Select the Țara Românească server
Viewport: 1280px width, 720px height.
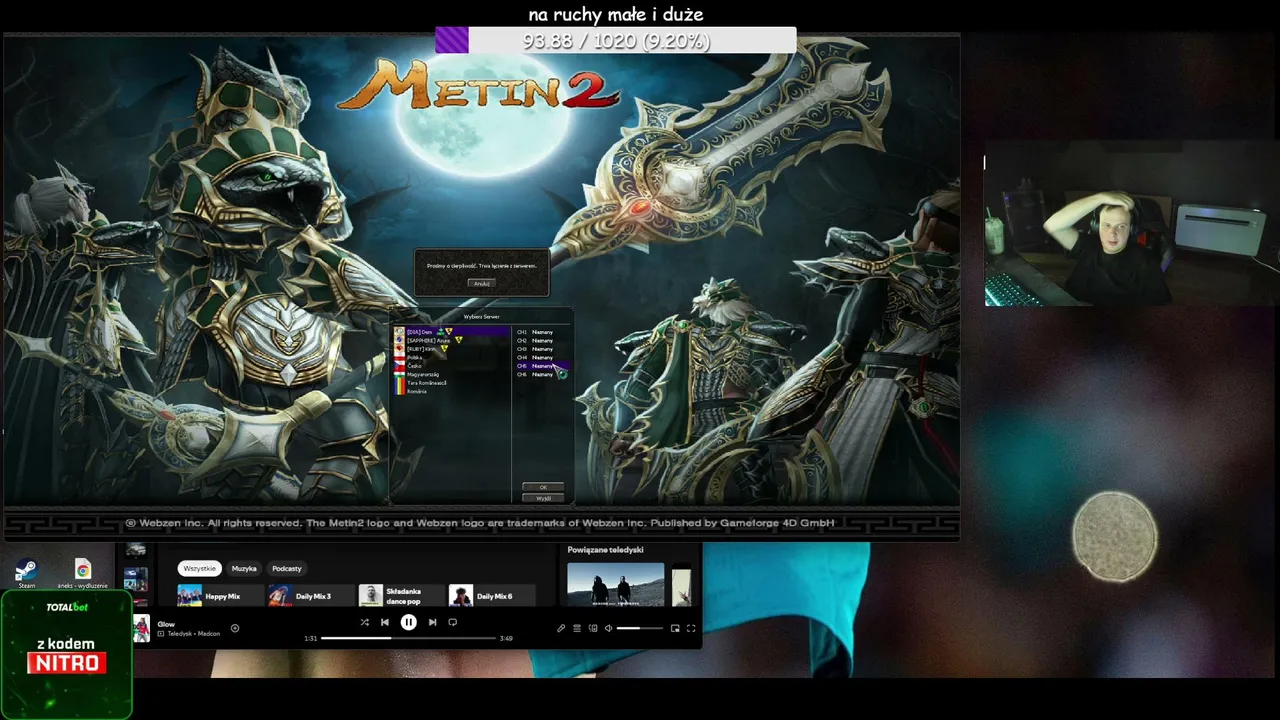(451, 383)
